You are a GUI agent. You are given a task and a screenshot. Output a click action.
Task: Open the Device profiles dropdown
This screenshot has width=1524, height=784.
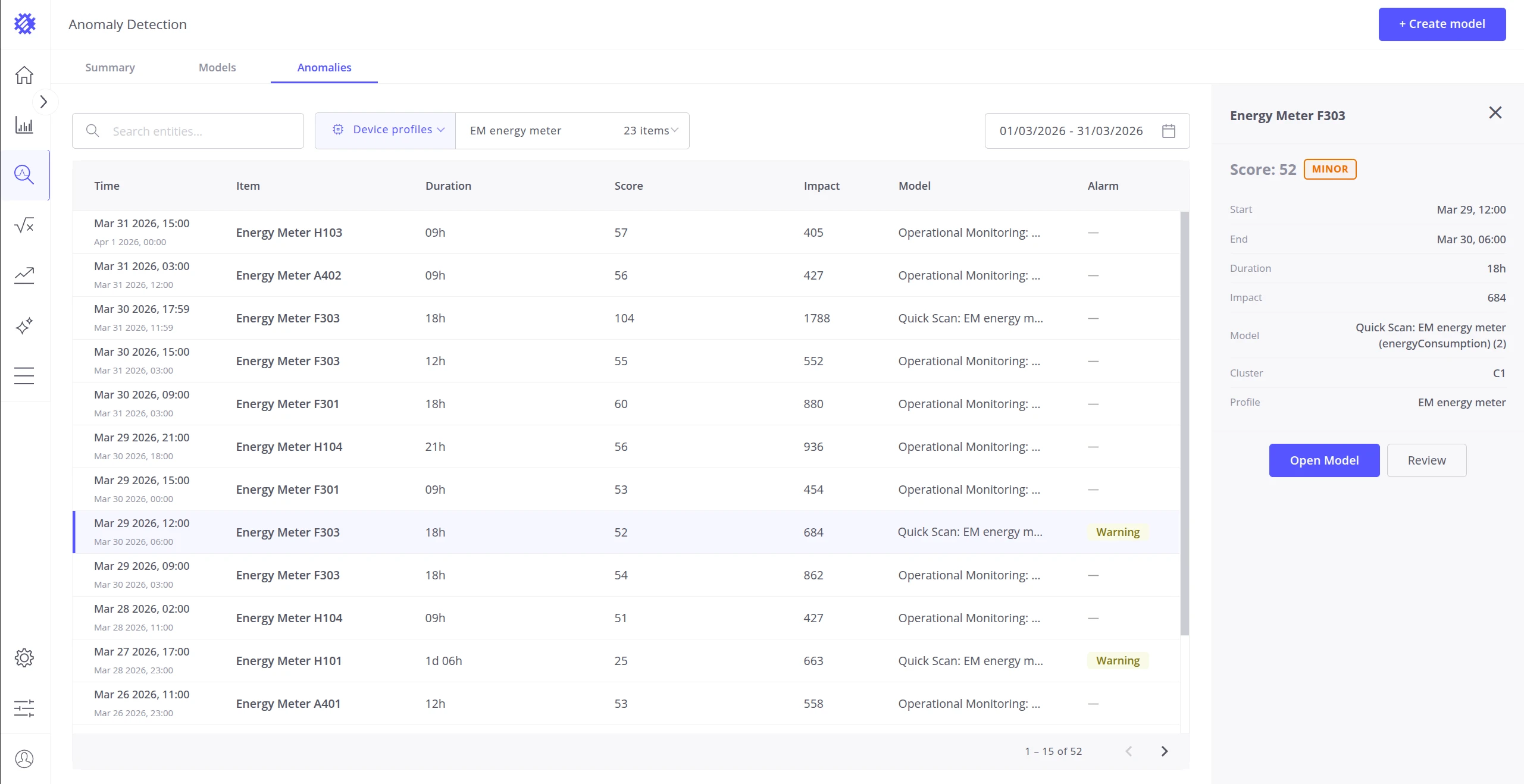(385, 130)
